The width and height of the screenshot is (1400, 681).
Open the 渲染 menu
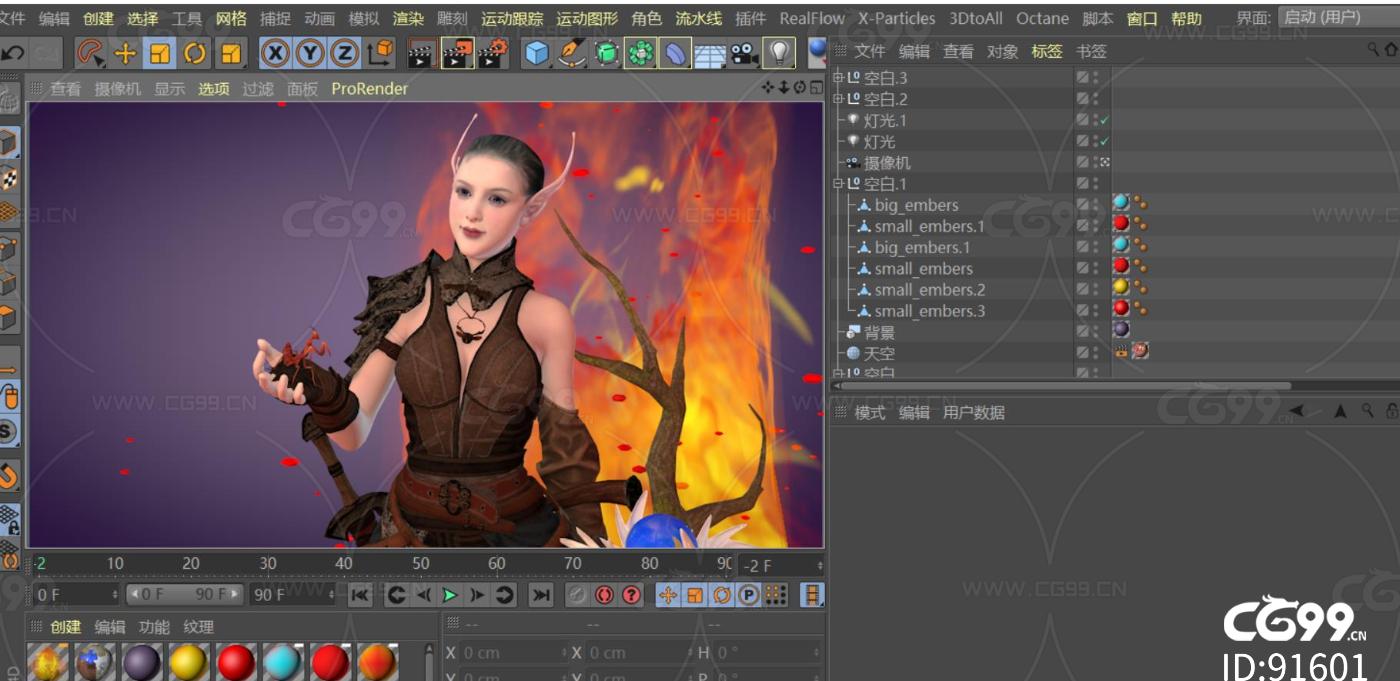[x=408, y=18]
